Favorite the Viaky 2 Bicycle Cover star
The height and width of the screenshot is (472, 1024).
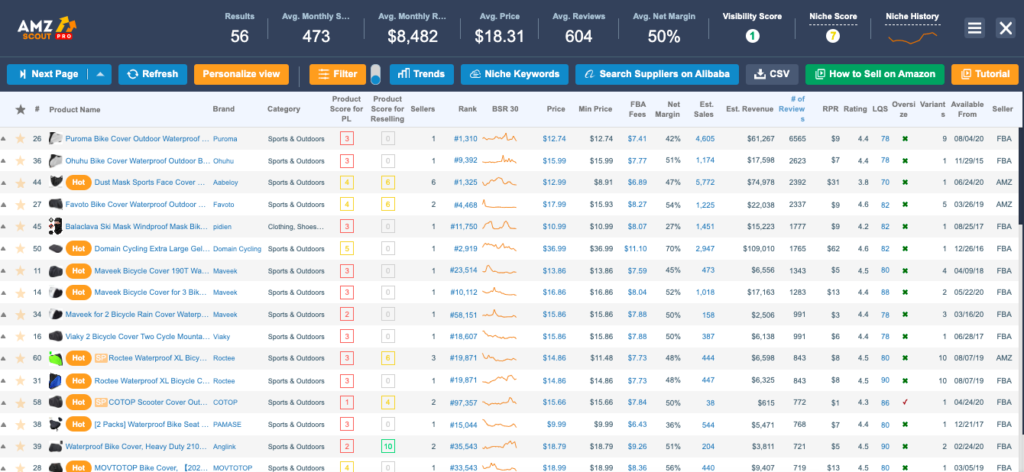[x=20, y=336]
